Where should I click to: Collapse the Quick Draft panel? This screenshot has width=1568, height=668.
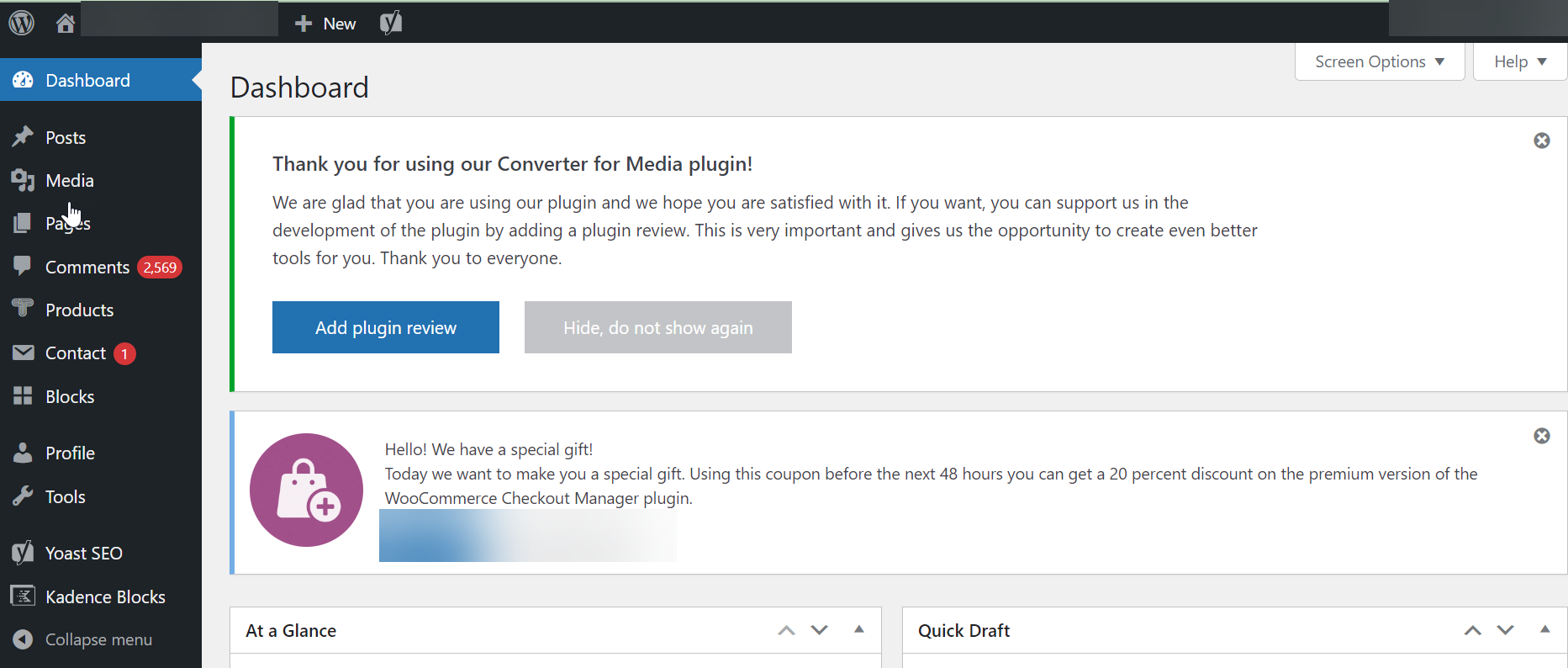(1545, 629)
